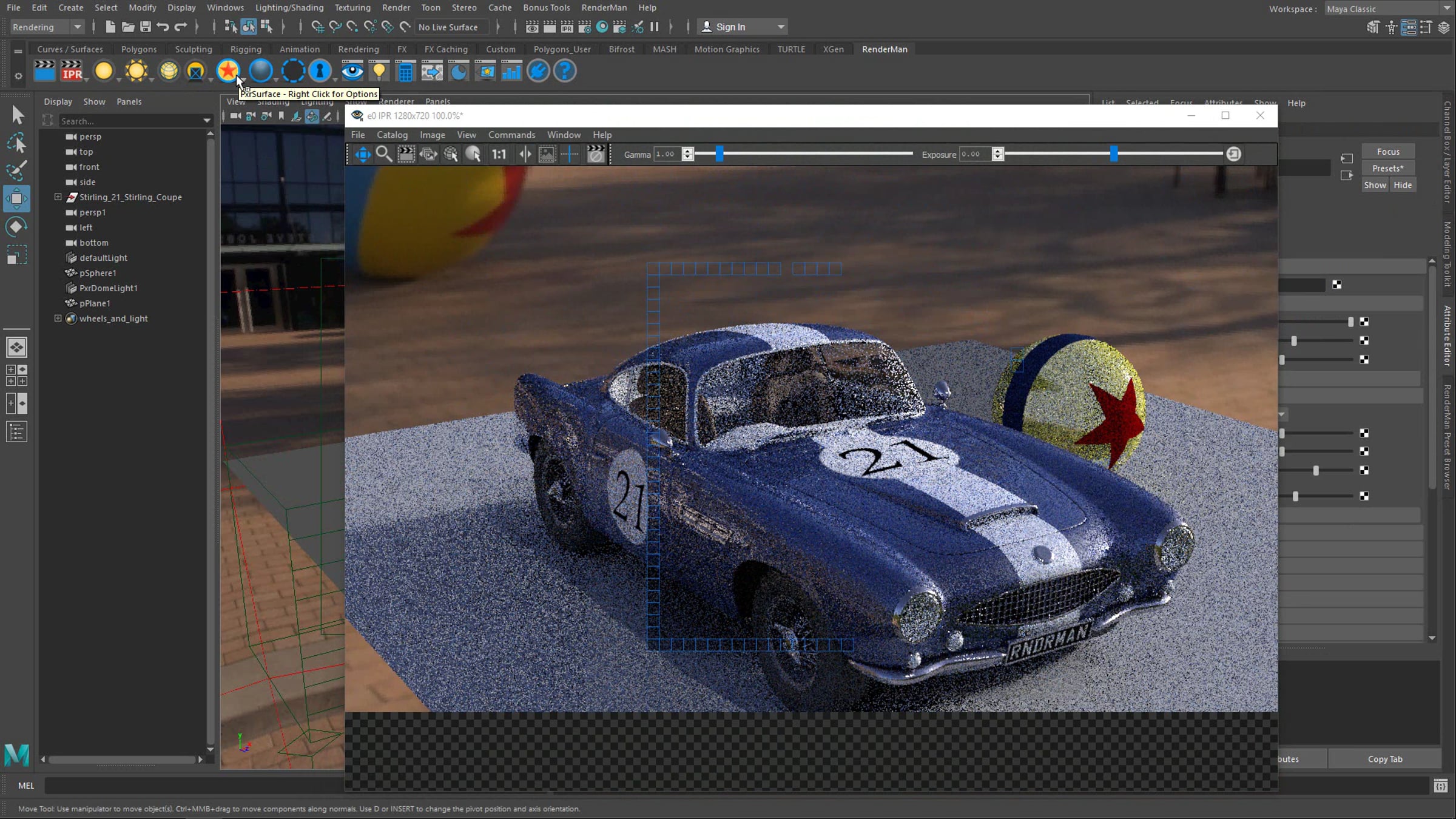Click the blue keyhole shelf icon

pyautogui.click(x=320, y=72)
